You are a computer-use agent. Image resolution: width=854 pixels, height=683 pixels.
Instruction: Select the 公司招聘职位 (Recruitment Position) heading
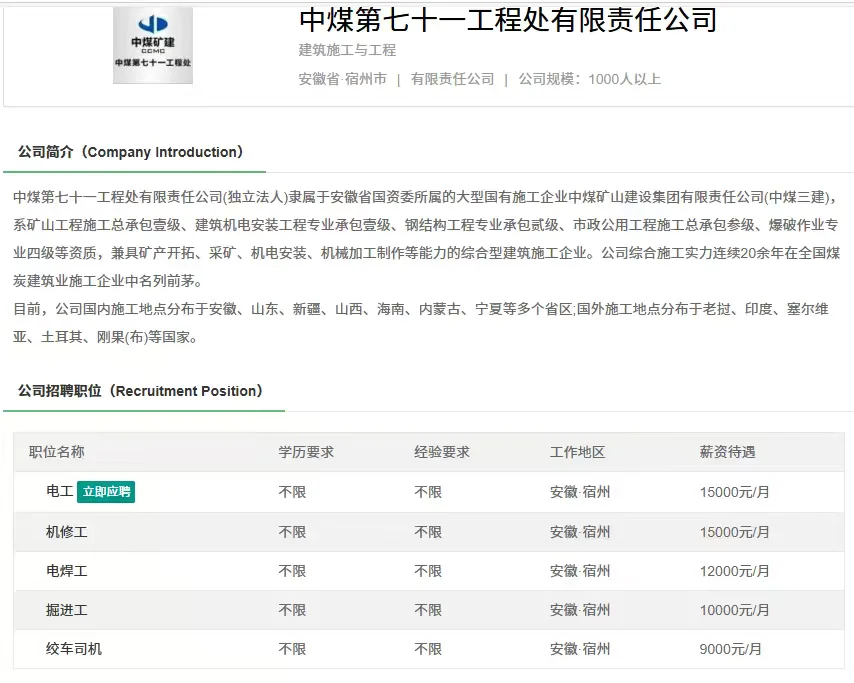click(141, 391)
